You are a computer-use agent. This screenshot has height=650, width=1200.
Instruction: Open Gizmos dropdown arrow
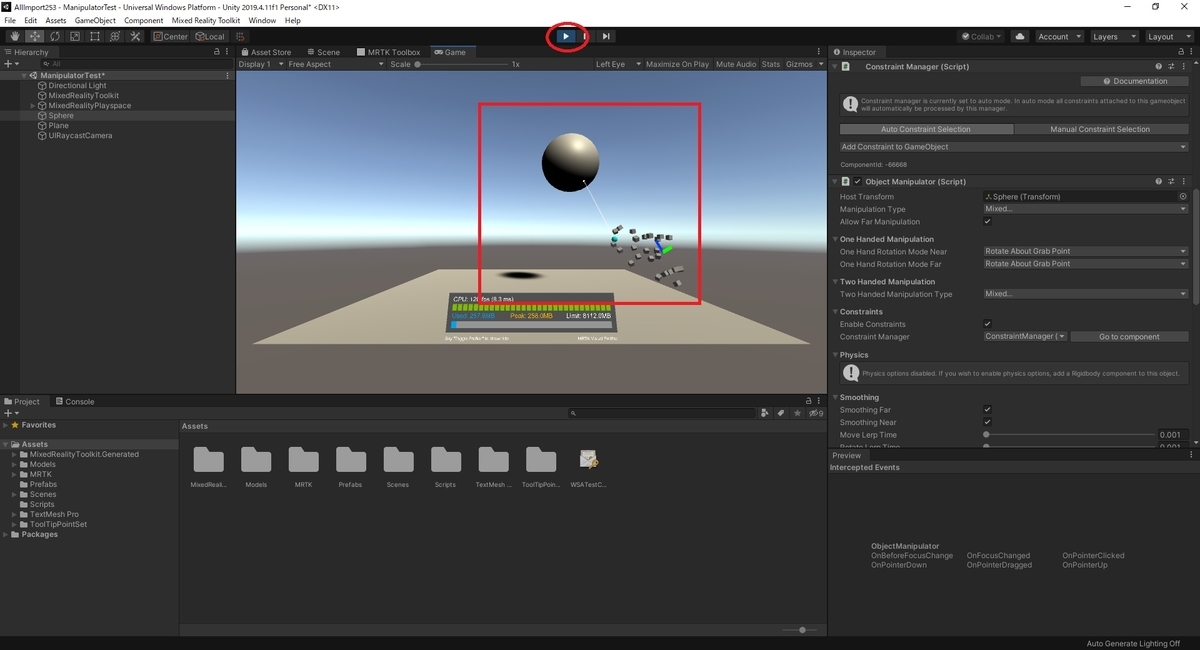[x=820, y=64]
